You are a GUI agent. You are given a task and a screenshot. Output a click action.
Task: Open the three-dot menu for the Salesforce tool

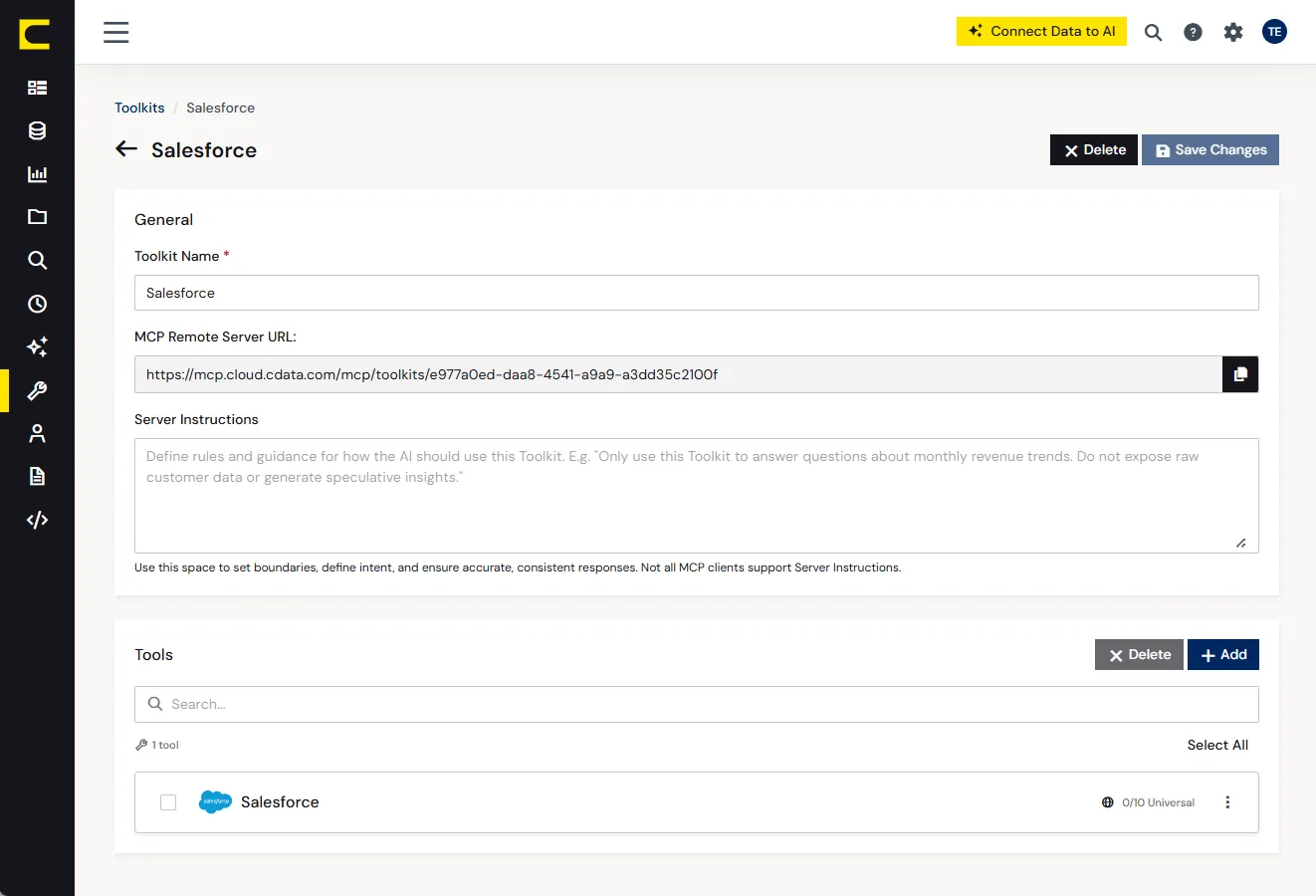(x=1227, y=802)
